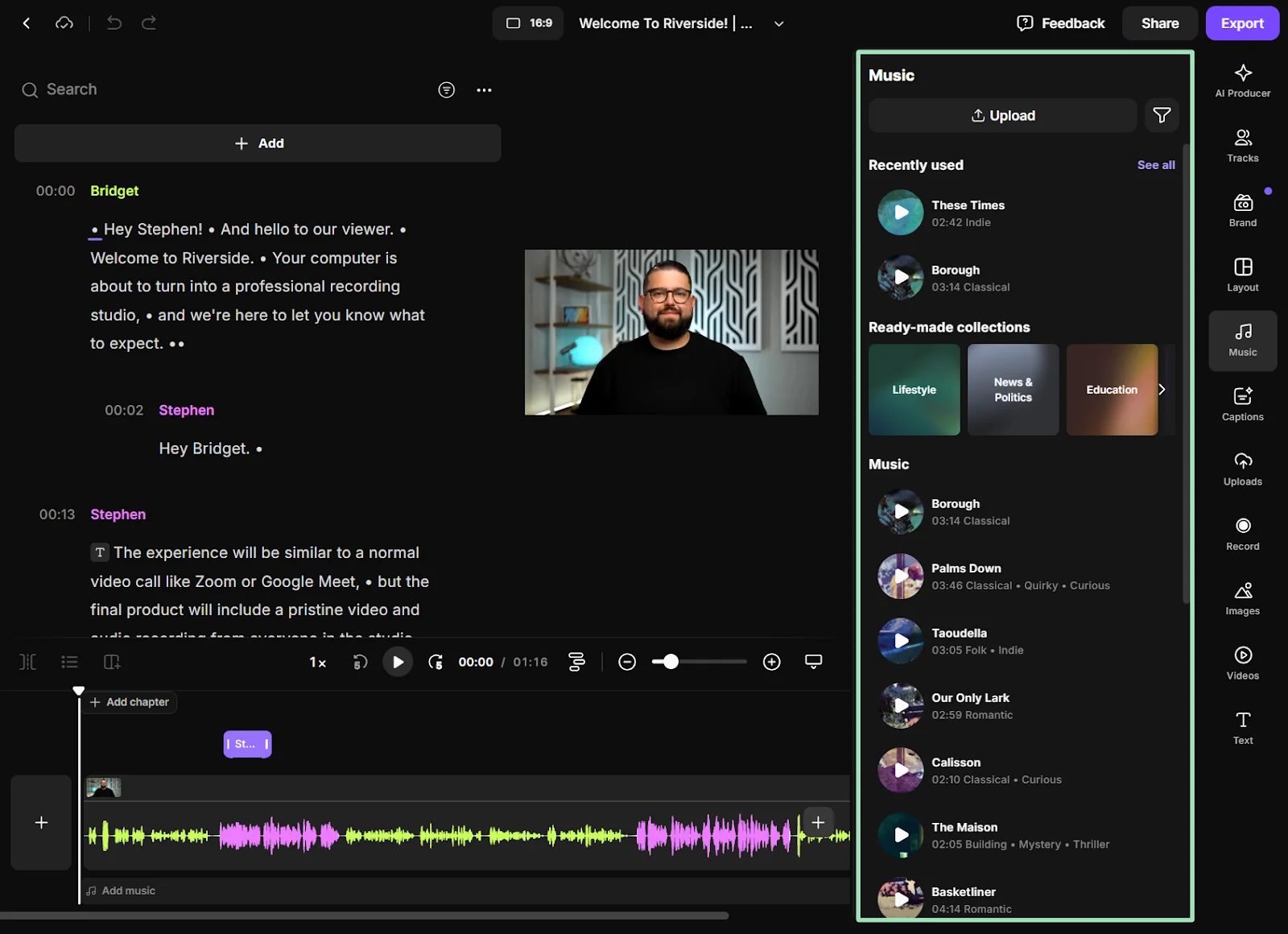Select the purple St... text clip
This screenshot has height=934, width=1288.
pos(247,744)
